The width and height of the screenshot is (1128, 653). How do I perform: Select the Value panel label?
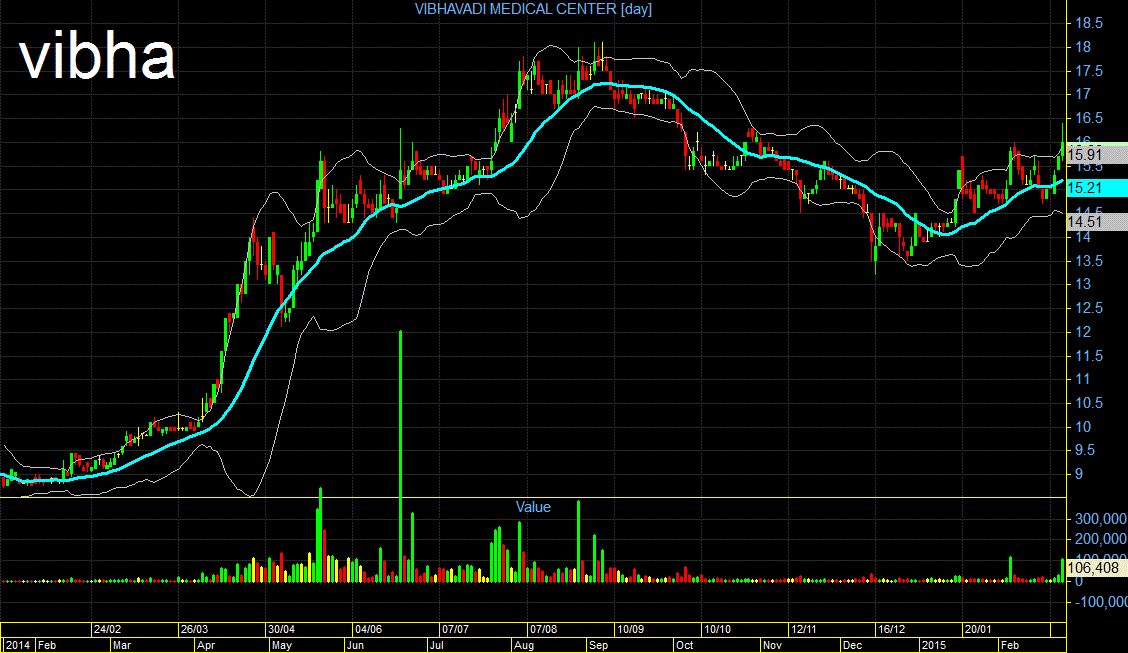(533, 507)
